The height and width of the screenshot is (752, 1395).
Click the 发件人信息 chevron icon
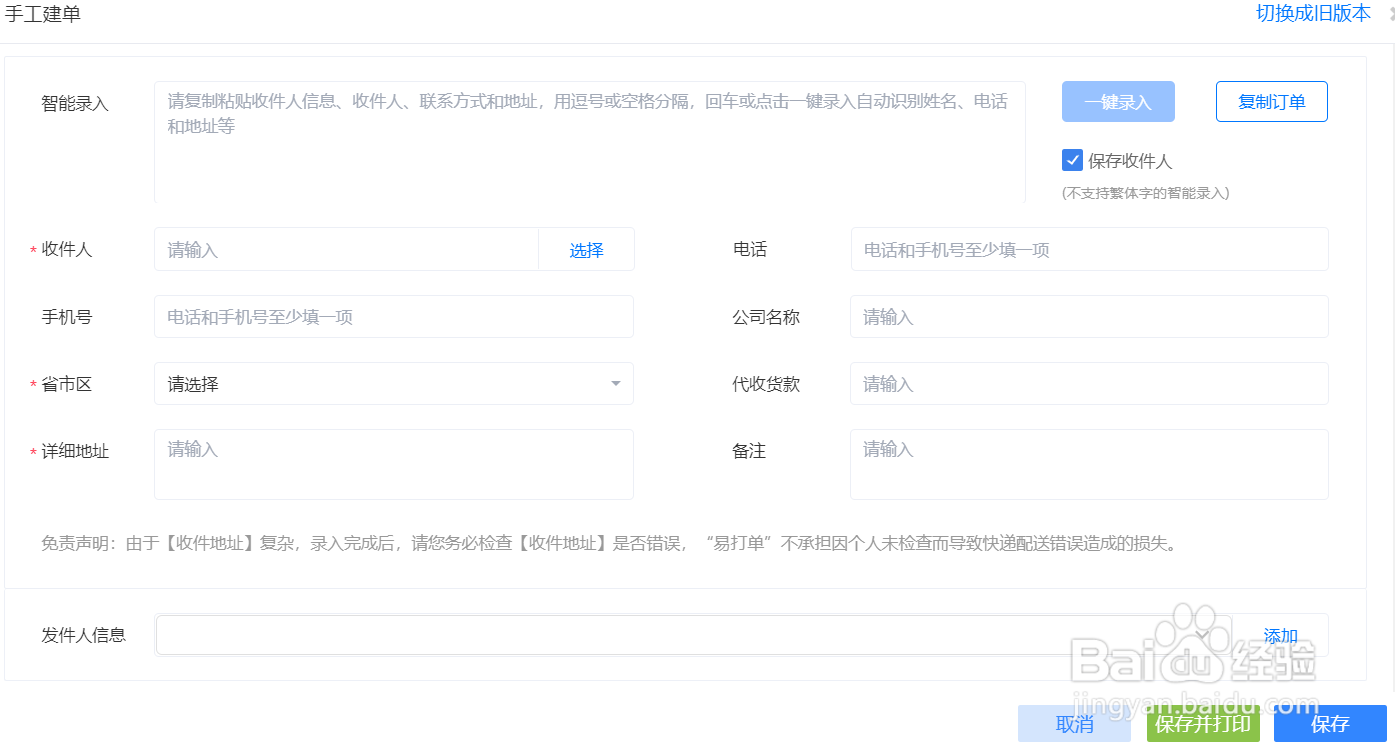coord(1201,634)
